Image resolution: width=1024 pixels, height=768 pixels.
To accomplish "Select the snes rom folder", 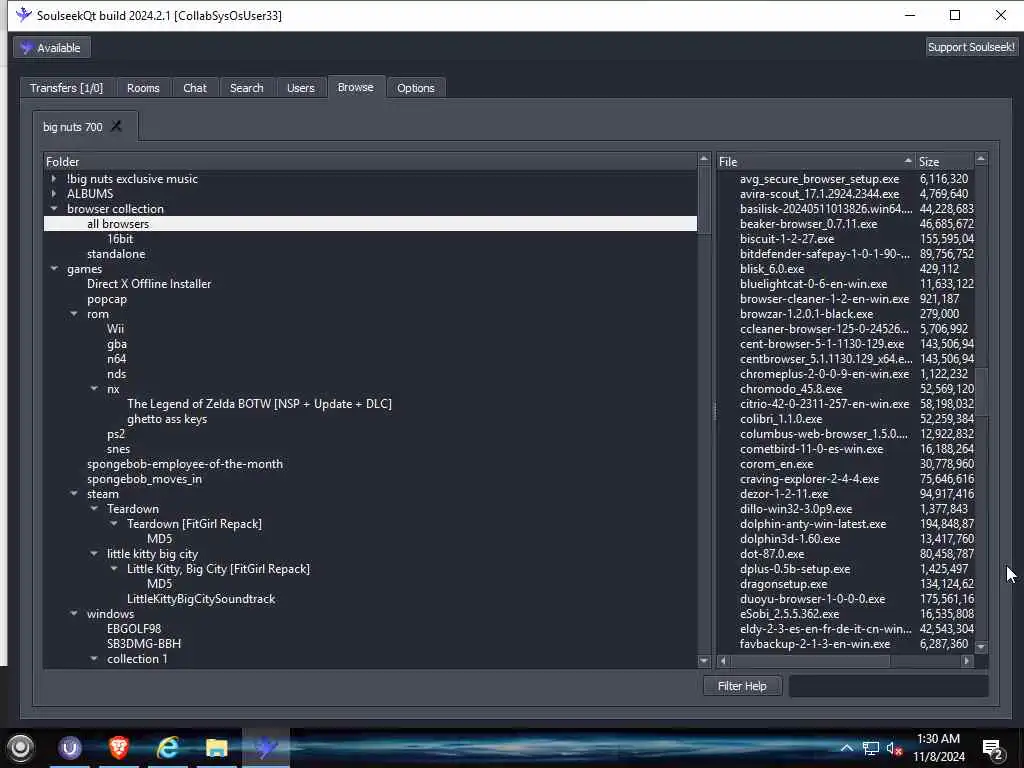I will pyautogui.click(x=118, y=449).
